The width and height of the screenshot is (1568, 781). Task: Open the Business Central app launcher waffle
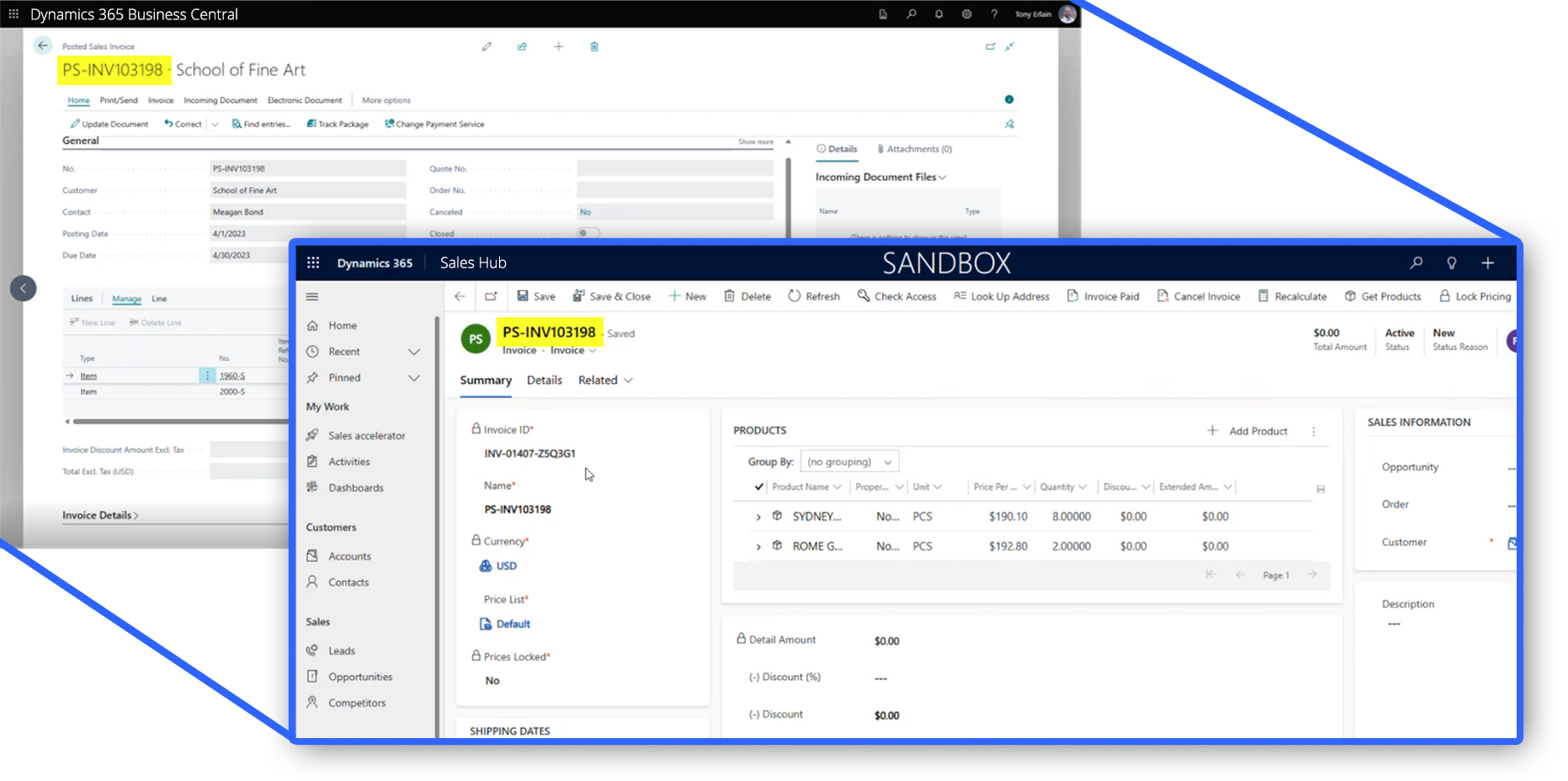[13, 13]
